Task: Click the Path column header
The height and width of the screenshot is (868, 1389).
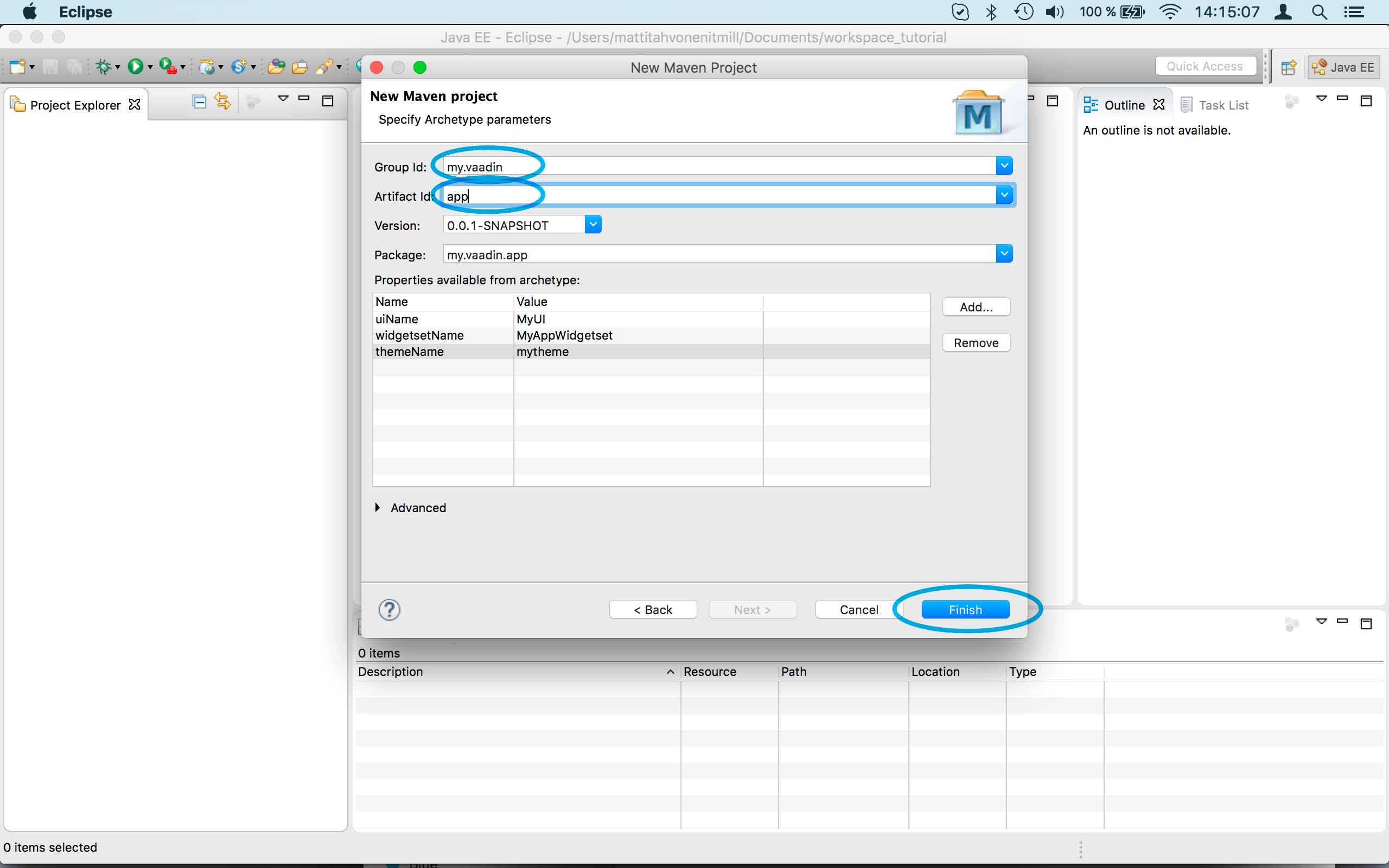Action: tap(843, 672)
